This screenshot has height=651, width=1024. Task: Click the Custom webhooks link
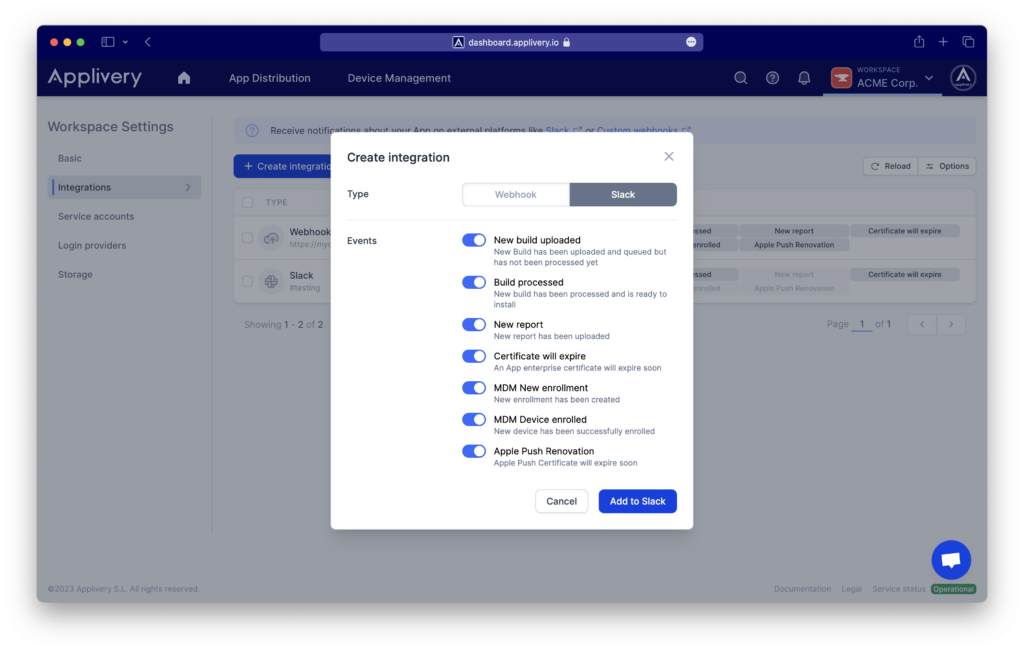pyautogui.click(x=643, y=130)
